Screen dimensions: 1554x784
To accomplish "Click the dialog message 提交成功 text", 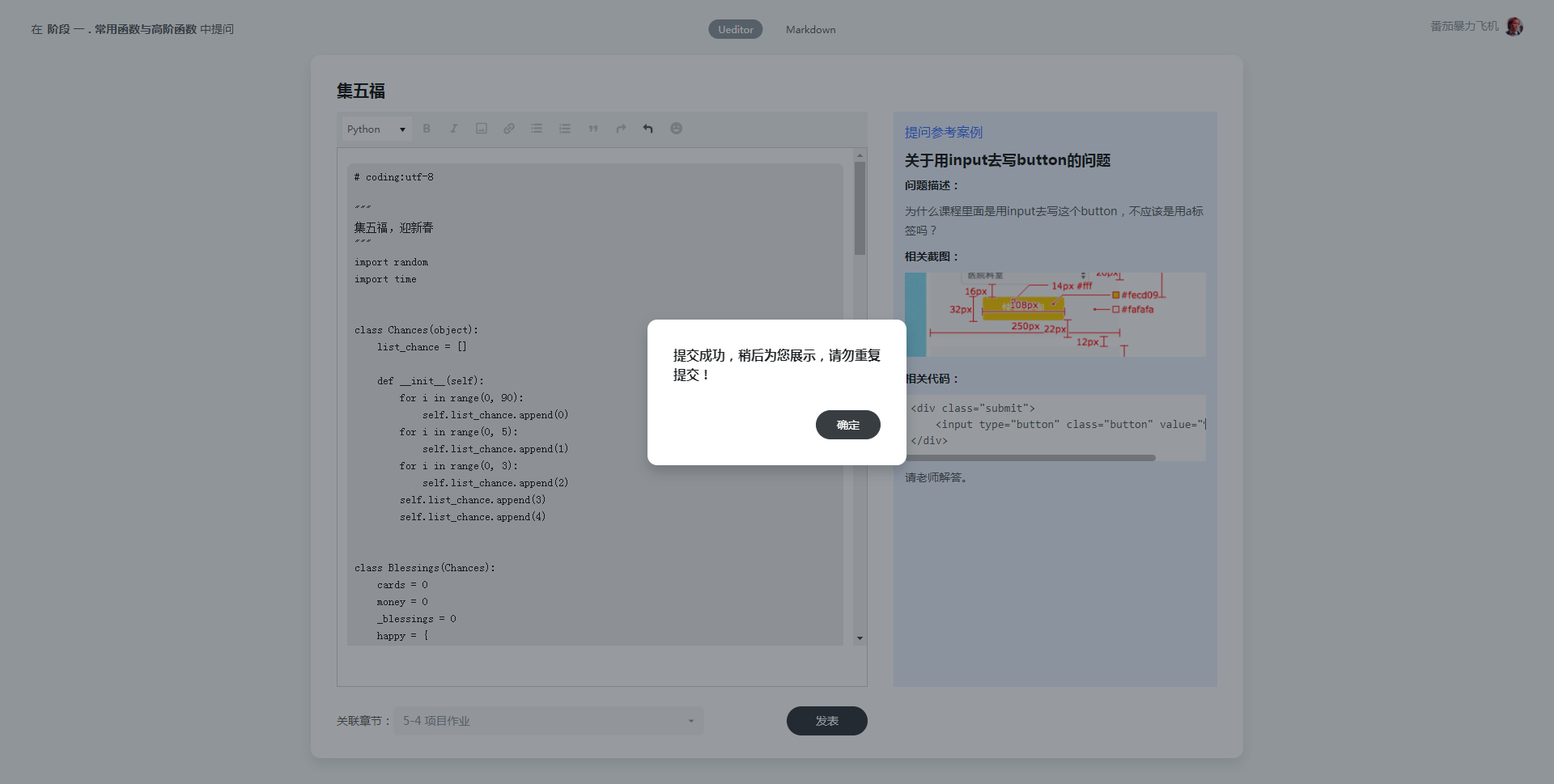I will click(x=777, y=365).
